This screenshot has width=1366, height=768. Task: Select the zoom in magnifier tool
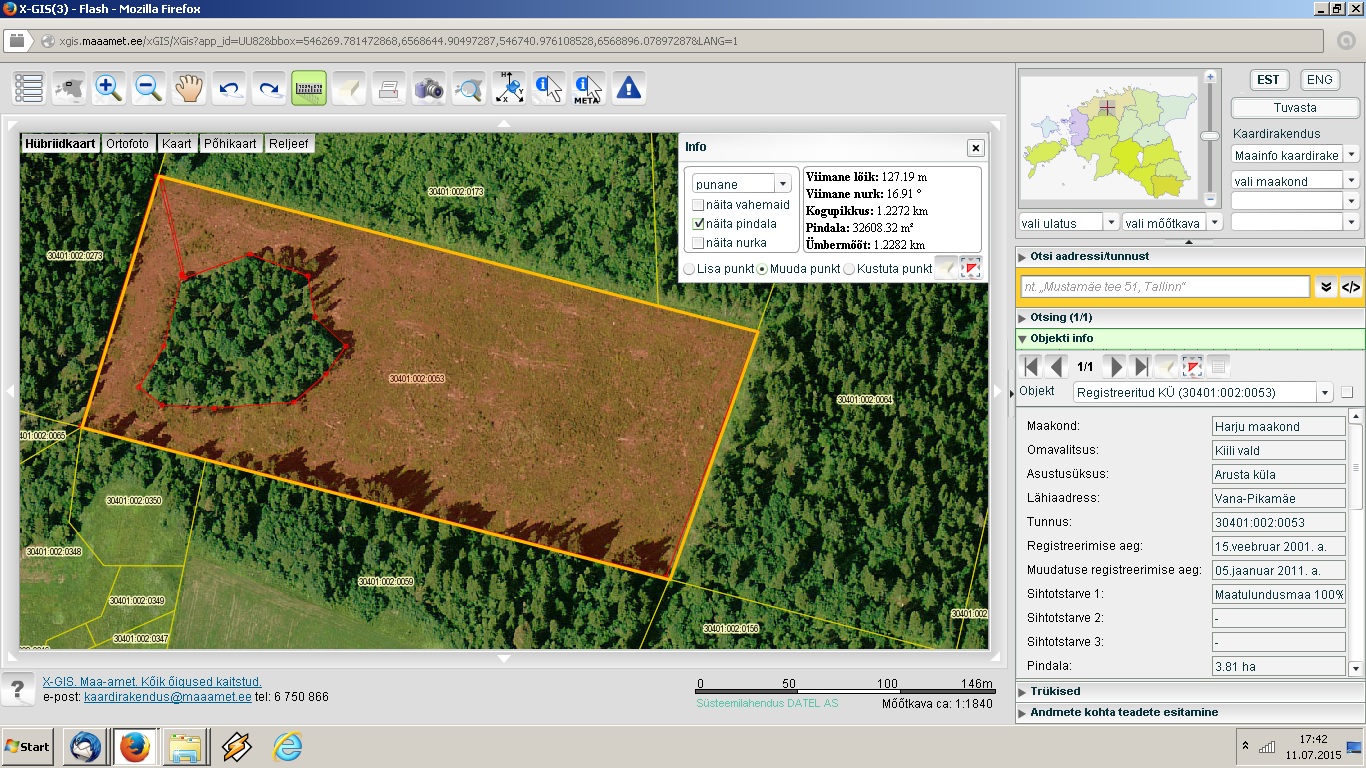click(x=109, y=88)
